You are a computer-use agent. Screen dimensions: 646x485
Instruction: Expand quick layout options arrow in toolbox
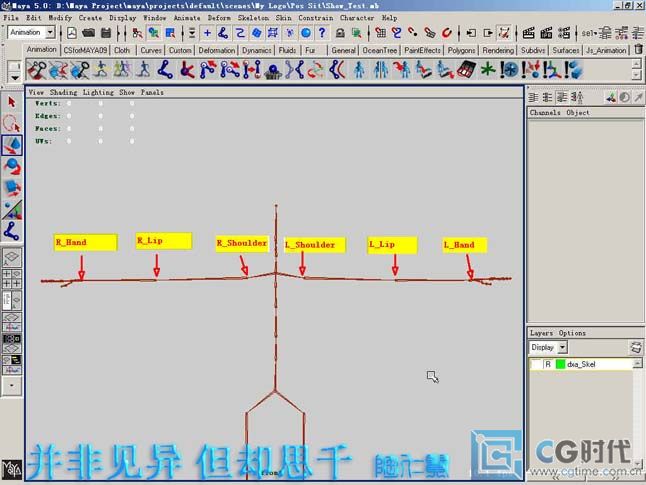pyautogui.click(x=12, y=385)
